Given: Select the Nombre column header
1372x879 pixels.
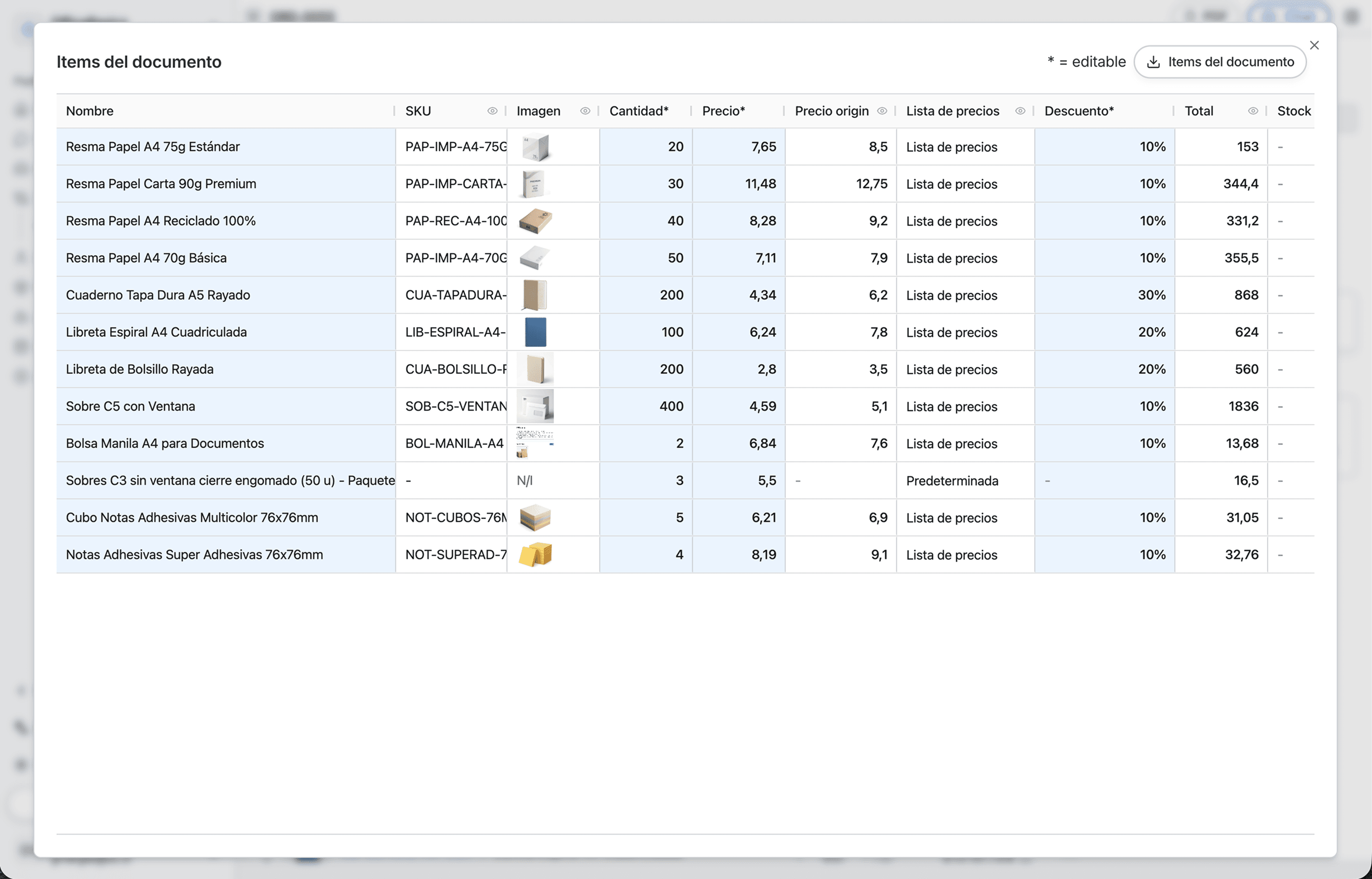Looking at the screenshot, I should [90, 111].
